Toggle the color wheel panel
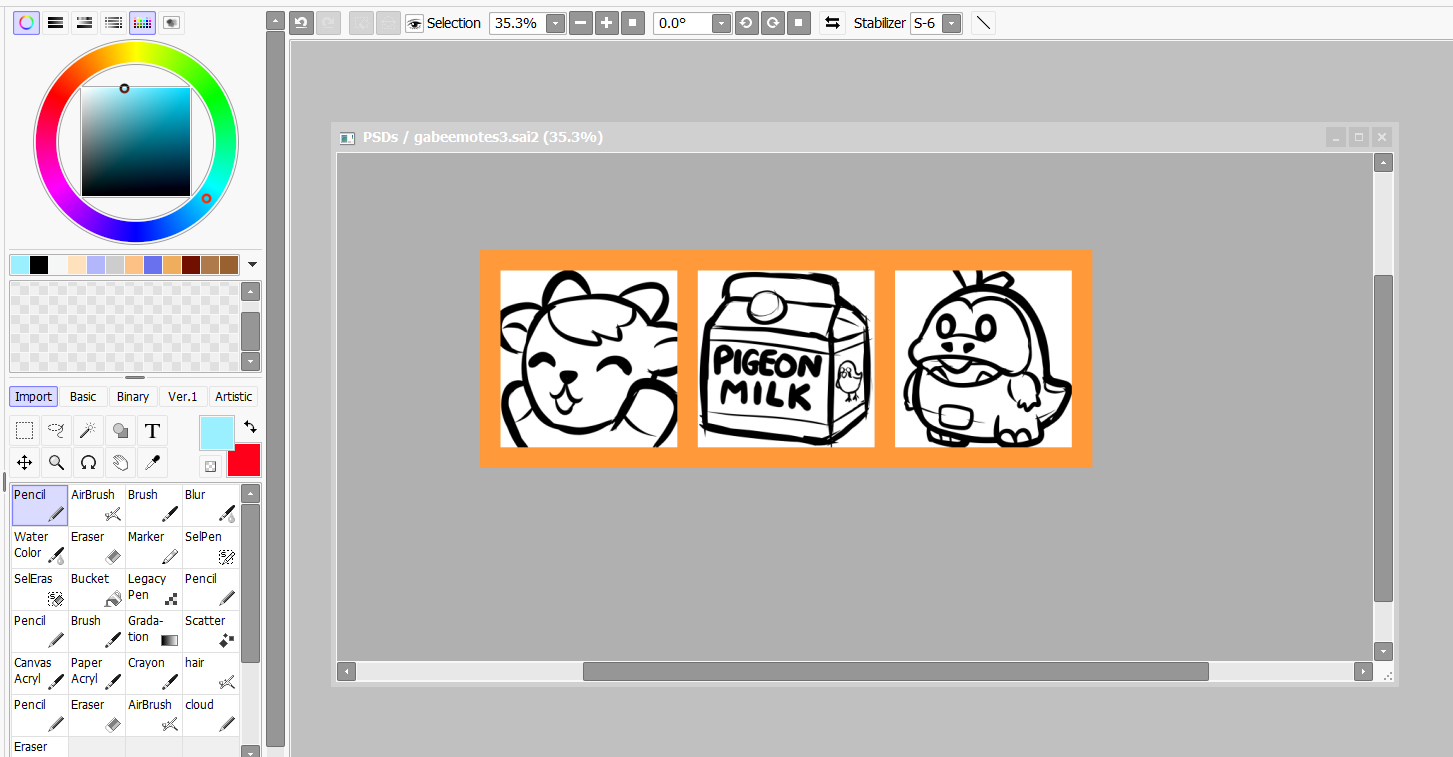The height and width of the screenshot is (757, 1453). pos(26,22)
